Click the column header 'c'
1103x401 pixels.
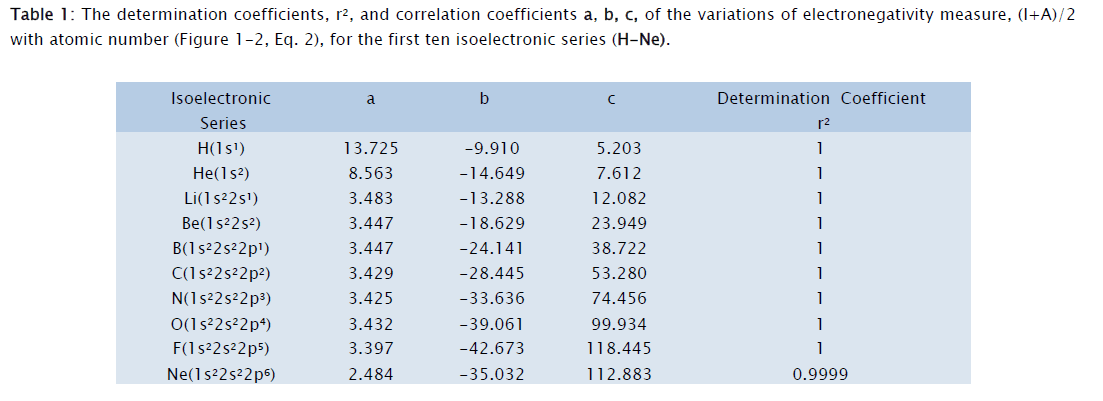tap(612, 98)
